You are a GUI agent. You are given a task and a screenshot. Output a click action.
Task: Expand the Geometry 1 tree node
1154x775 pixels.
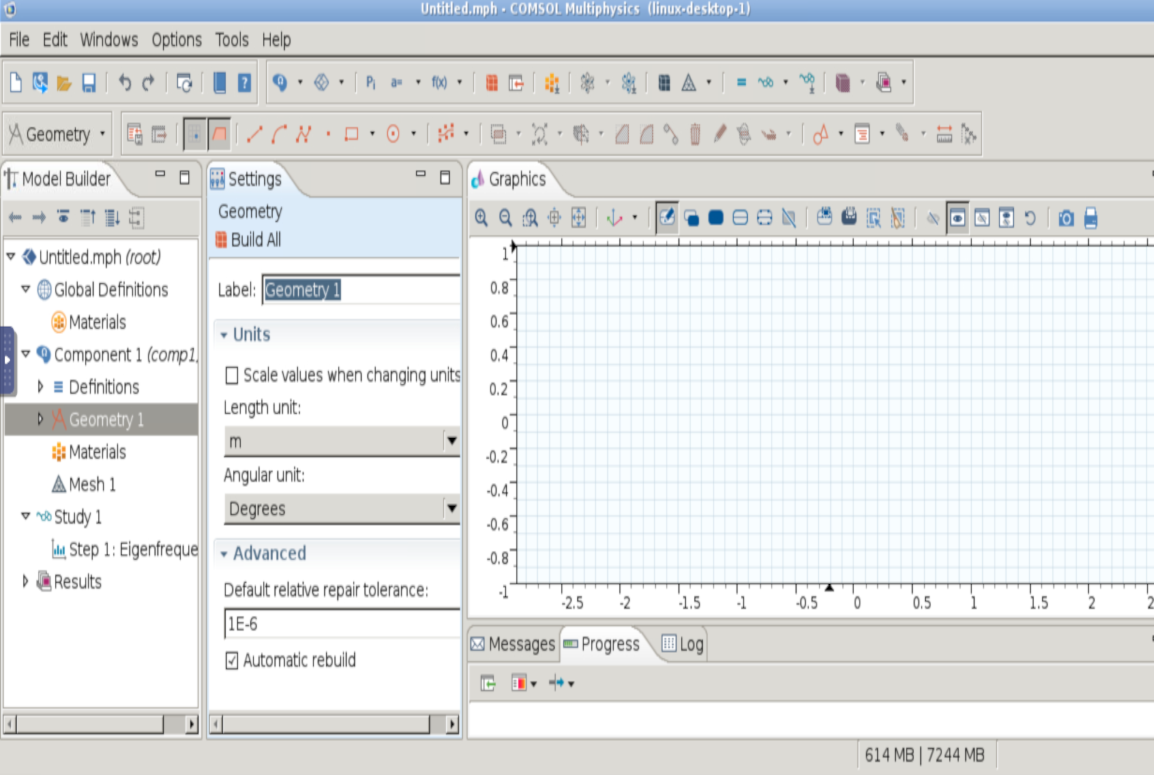tap(40, 419)
